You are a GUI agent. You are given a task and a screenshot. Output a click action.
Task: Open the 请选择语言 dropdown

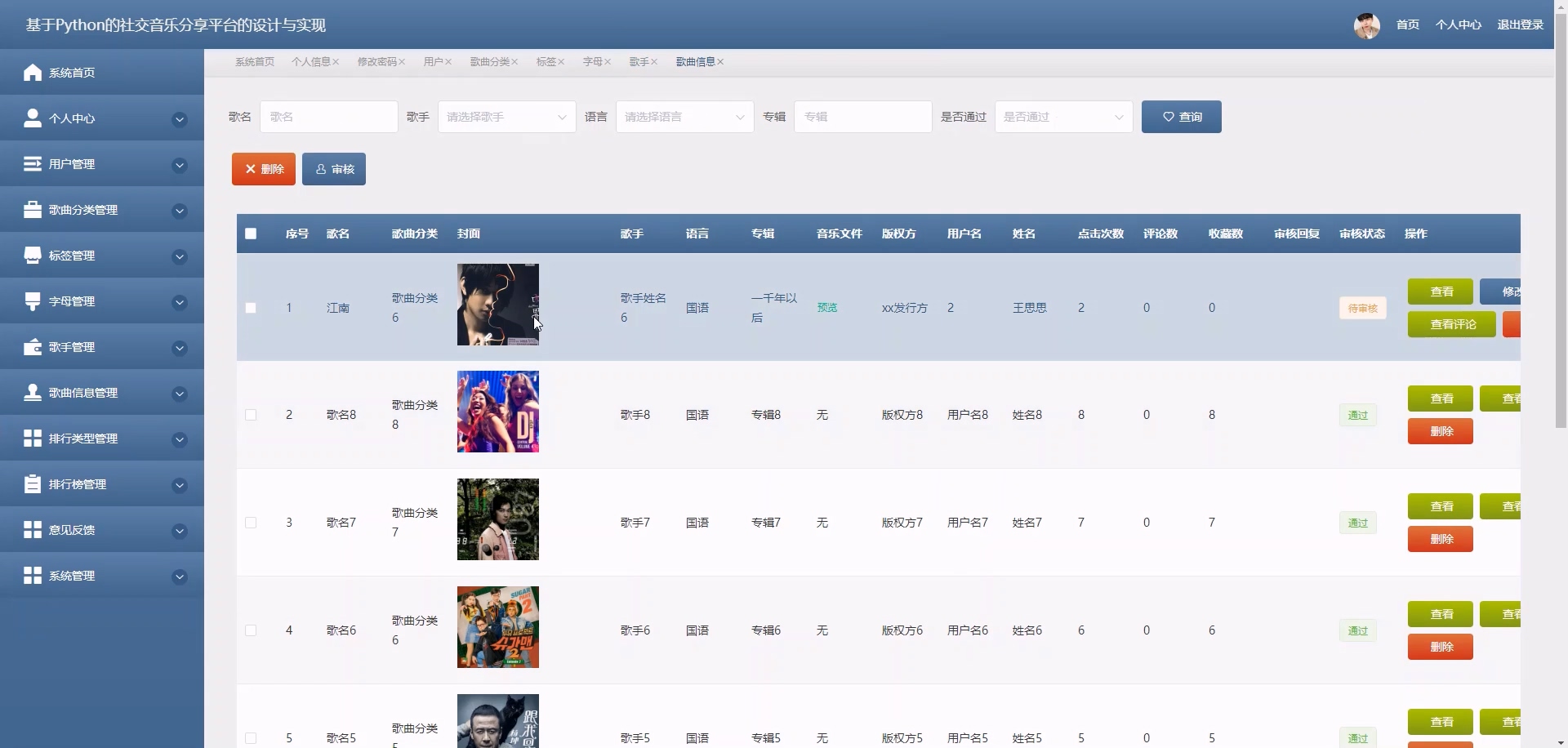(x=684, y=117)
